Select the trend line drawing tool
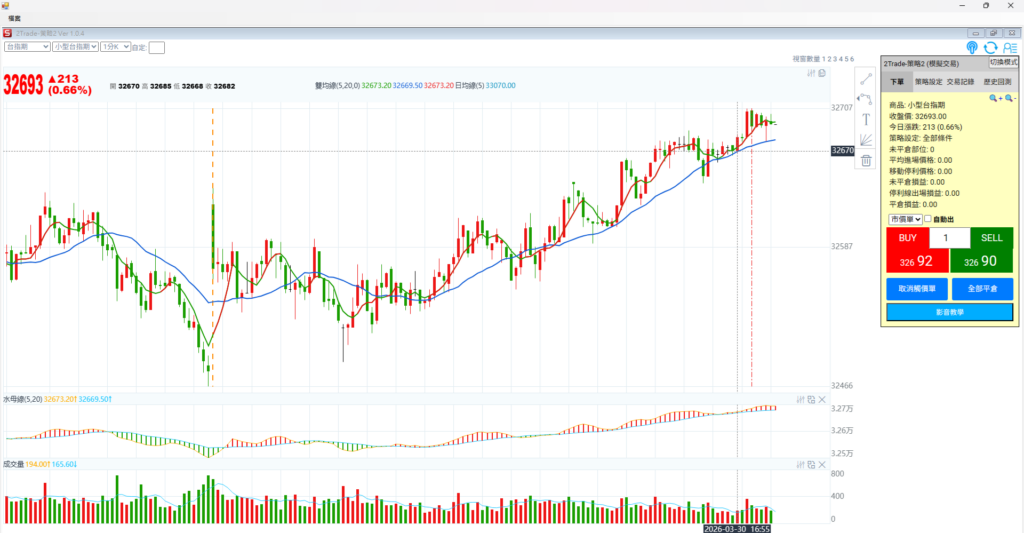The height and width of the screenshot is (533, 1024). (x=866, y=78)
